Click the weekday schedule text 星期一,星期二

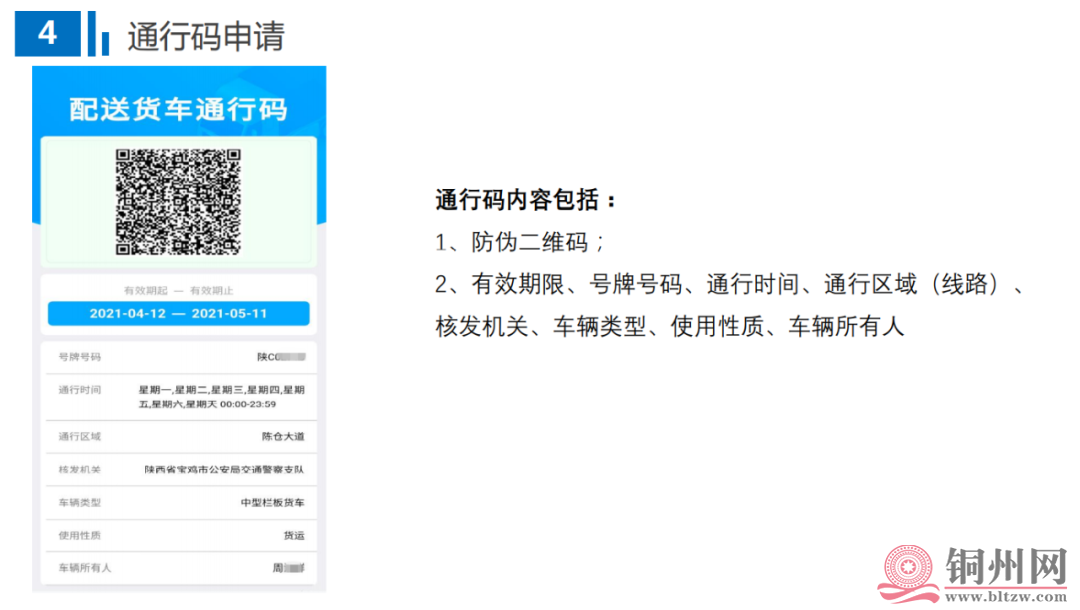pyautogui.click(x=221, y=397)
